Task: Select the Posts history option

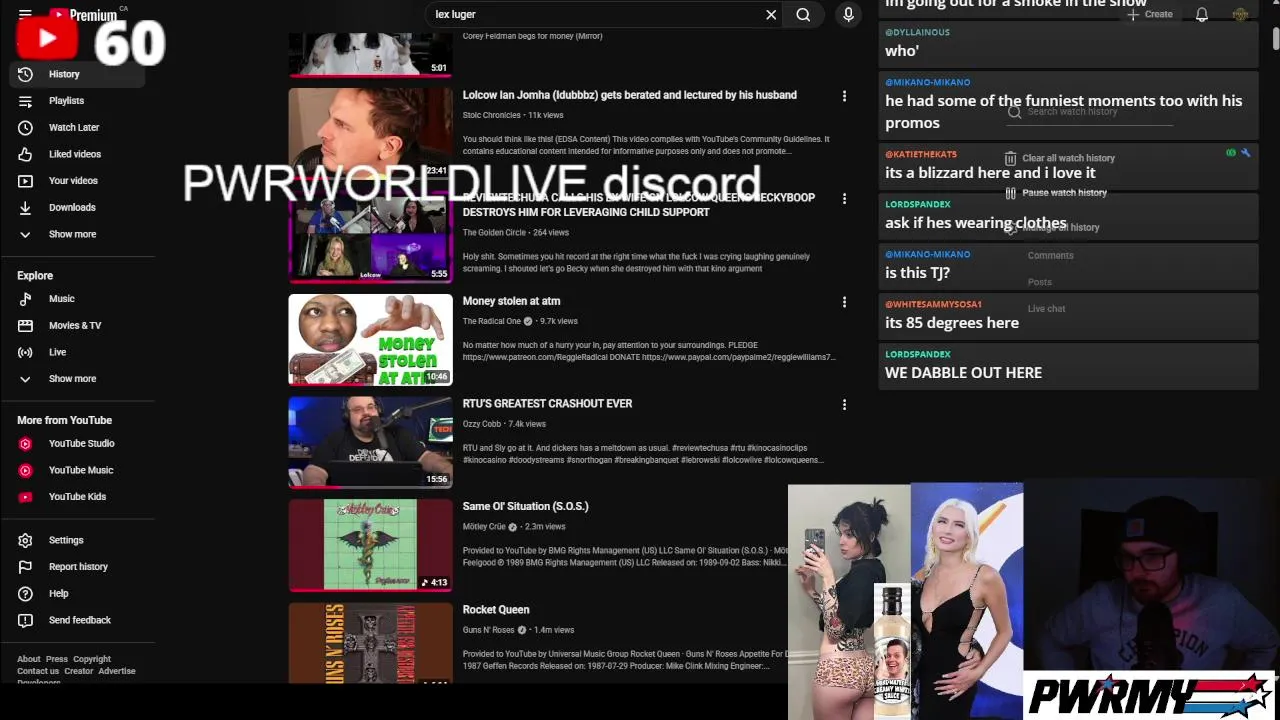Action: point(1039,282)
